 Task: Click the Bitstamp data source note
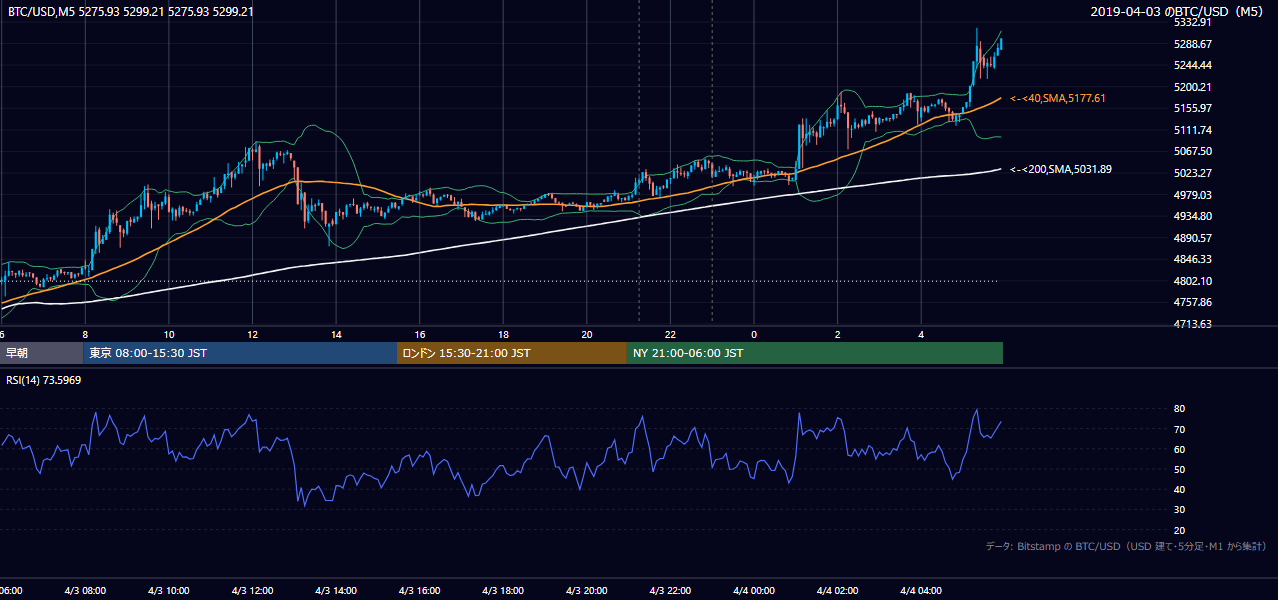coord(1126,546)
